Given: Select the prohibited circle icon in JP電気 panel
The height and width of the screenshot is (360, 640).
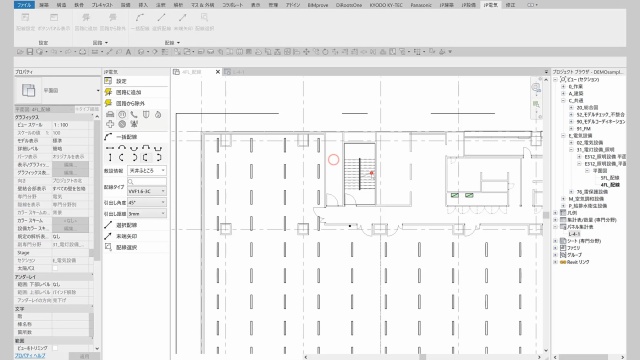Looking at the screenshot, I should click(122, 124).
